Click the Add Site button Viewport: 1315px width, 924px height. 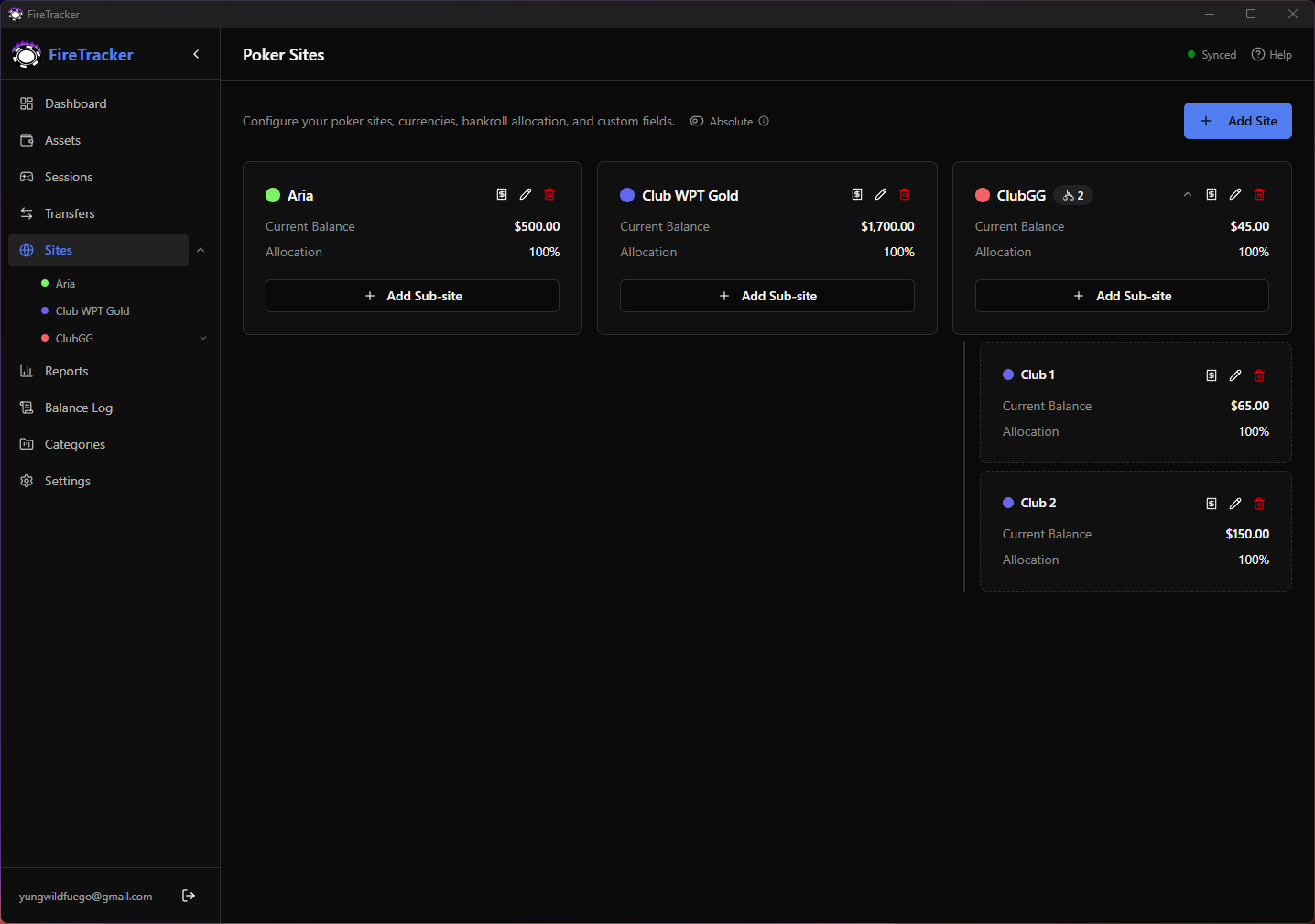pos(1237,121)
